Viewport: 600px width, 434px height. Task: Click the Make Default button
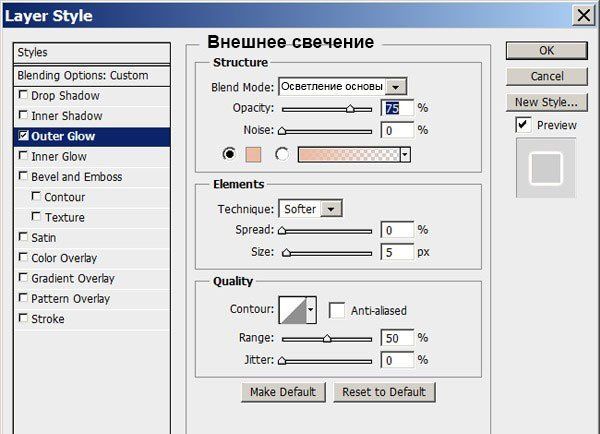[283, 392]
